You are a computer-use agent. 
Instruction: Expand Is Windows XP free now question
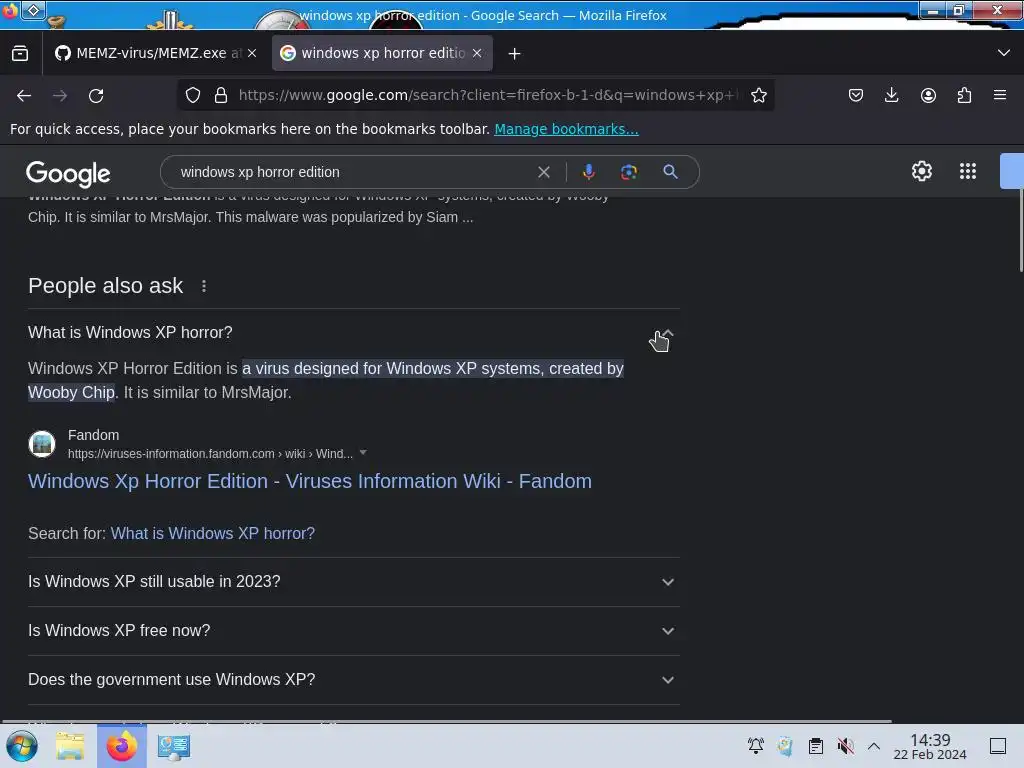(353, 631)
